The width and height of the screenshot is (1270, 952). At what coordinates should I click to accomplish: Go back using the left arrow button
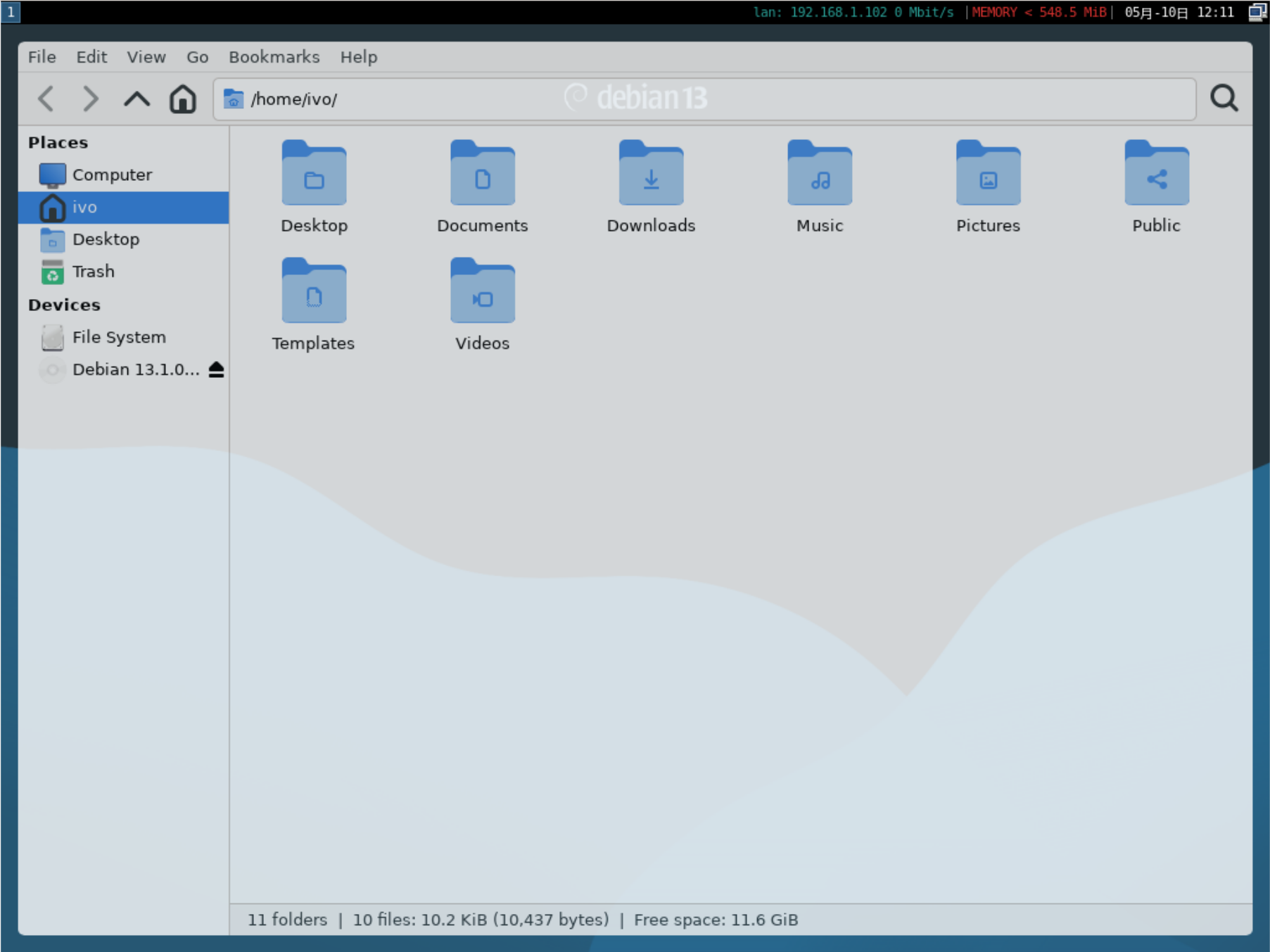(x=46, y=99)
